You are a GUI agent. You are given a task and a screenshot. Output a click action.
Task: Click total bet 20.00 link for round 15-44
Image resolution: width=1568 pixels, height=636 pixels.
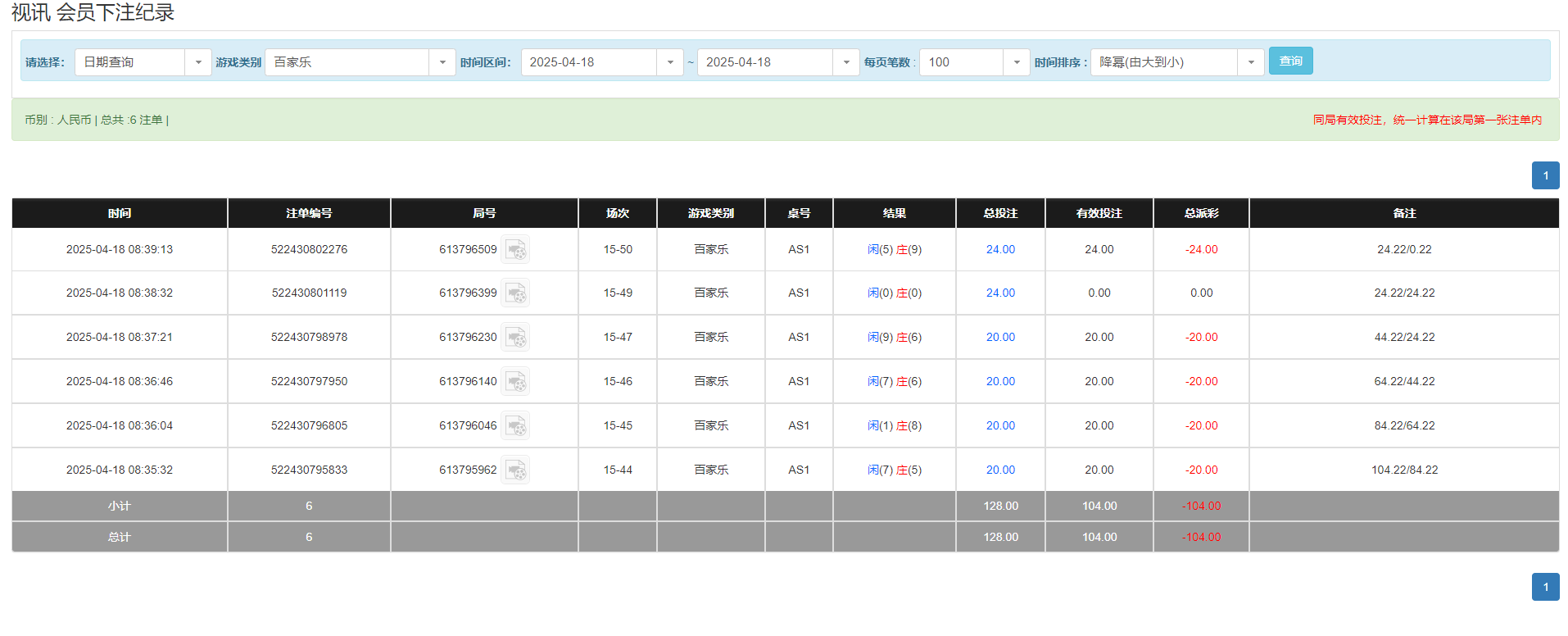[1000, 470]
